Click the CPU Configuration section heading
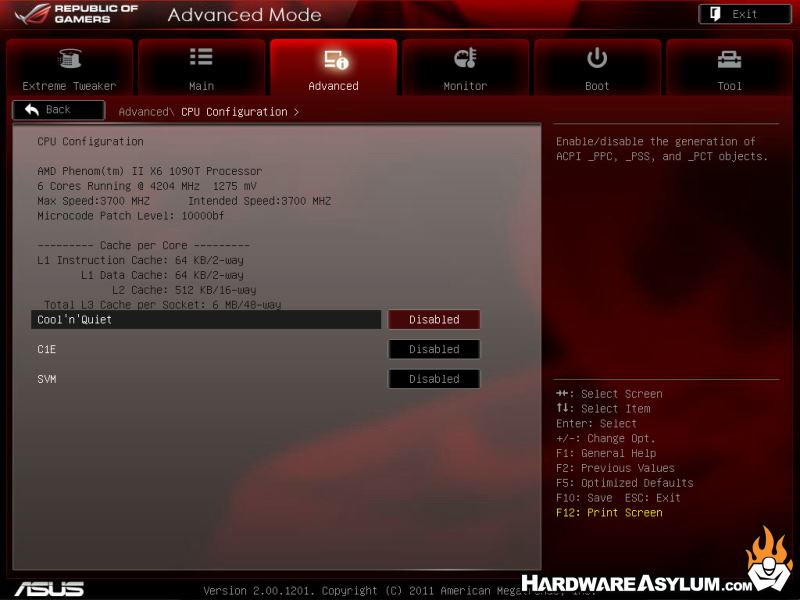This screenshot has width=800, height=600. 90,141
